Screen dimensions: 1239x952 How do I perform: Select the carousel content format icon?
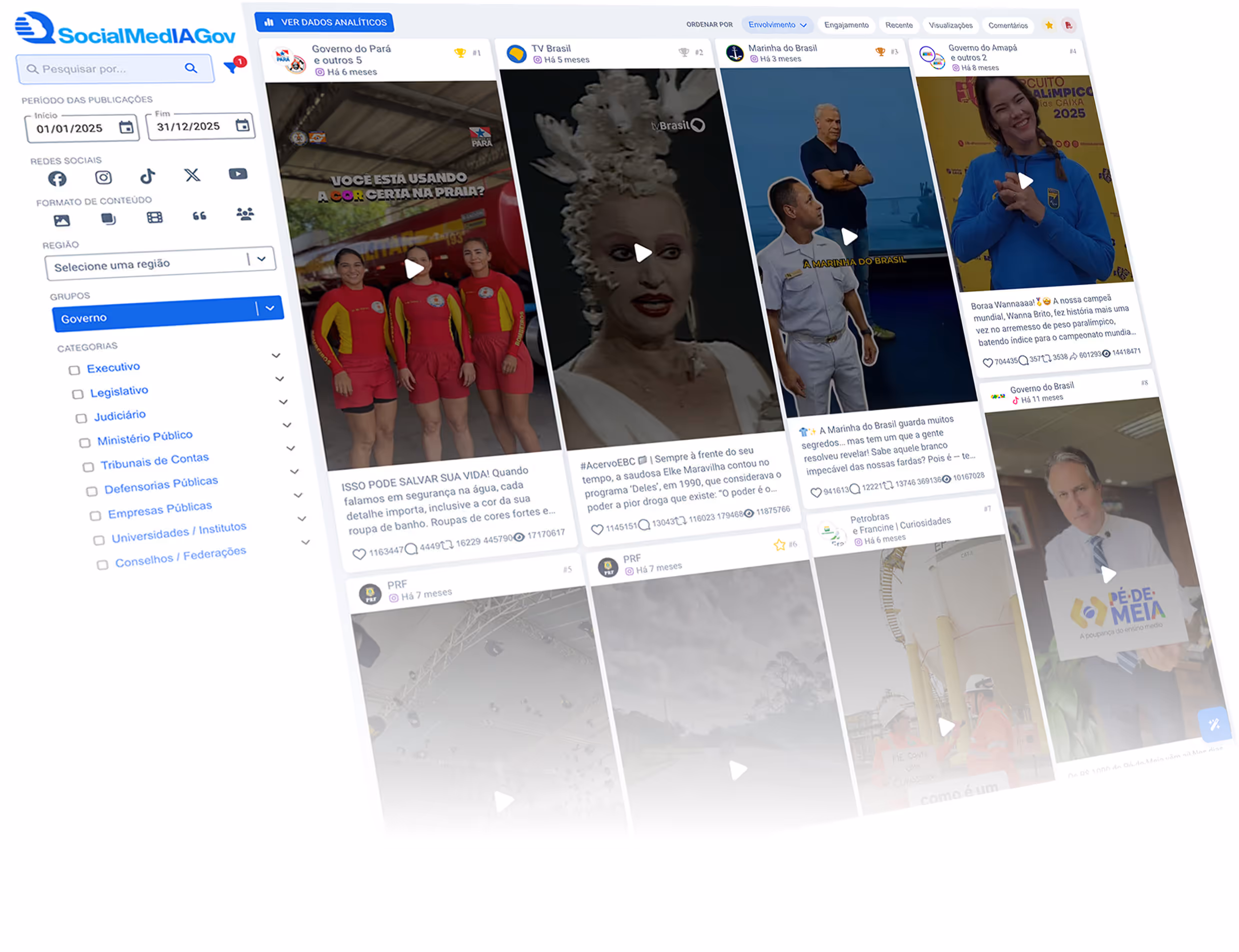tap(108, 218)
